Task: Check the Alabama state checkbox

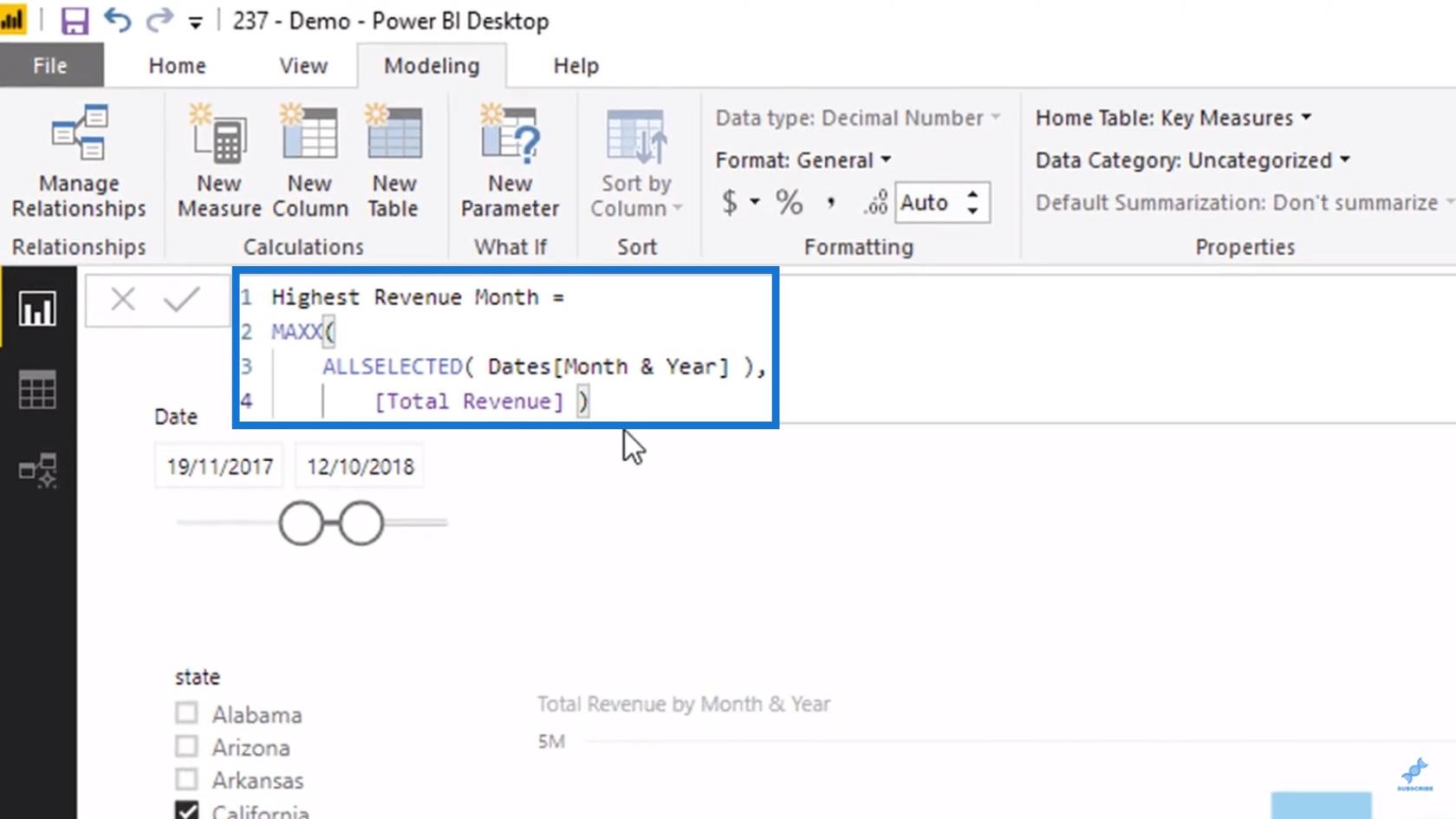Action: click(186, 713)
